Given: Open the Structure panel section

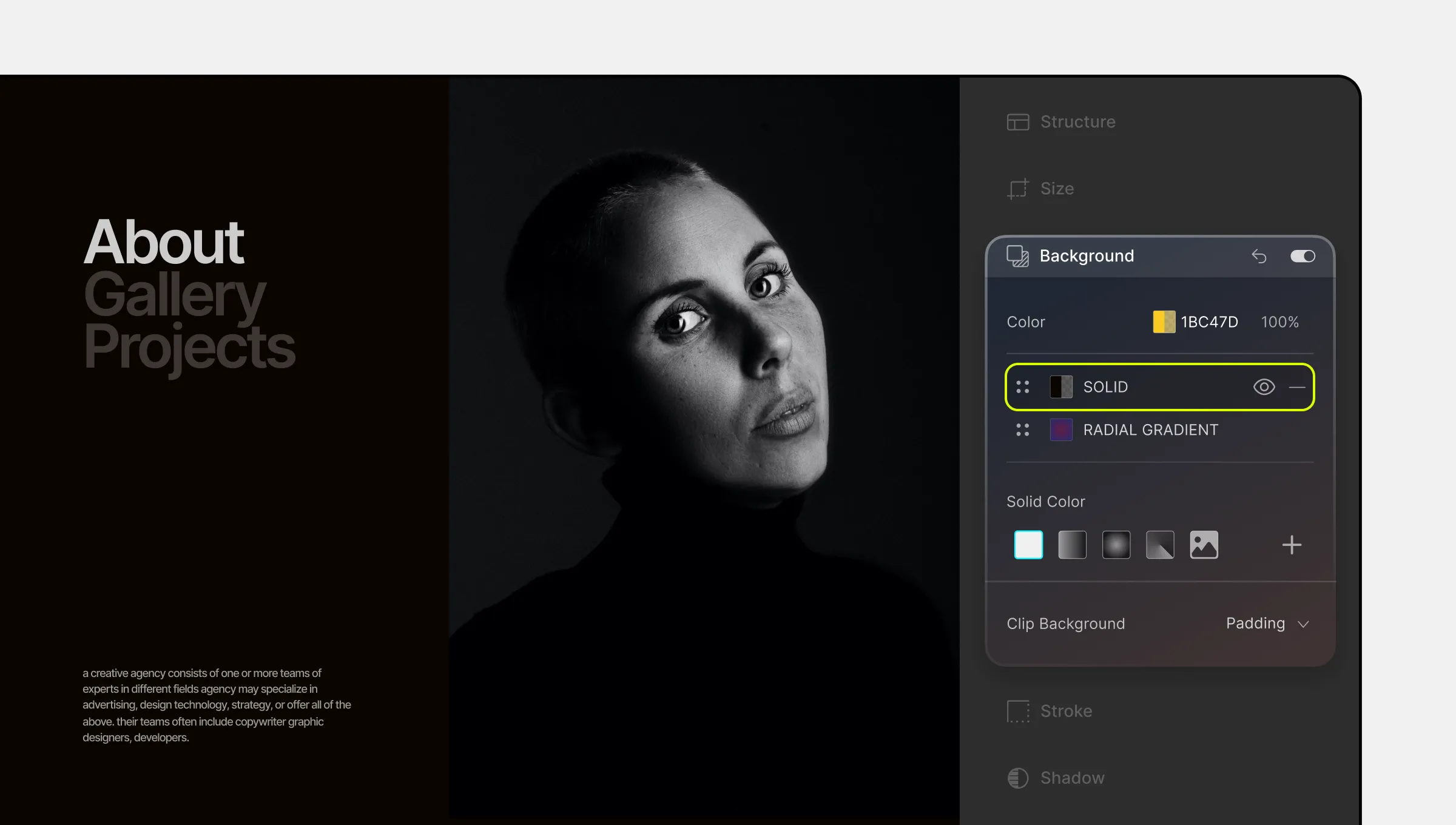Looking at the screenshot, I should (x=1060, y=122).
